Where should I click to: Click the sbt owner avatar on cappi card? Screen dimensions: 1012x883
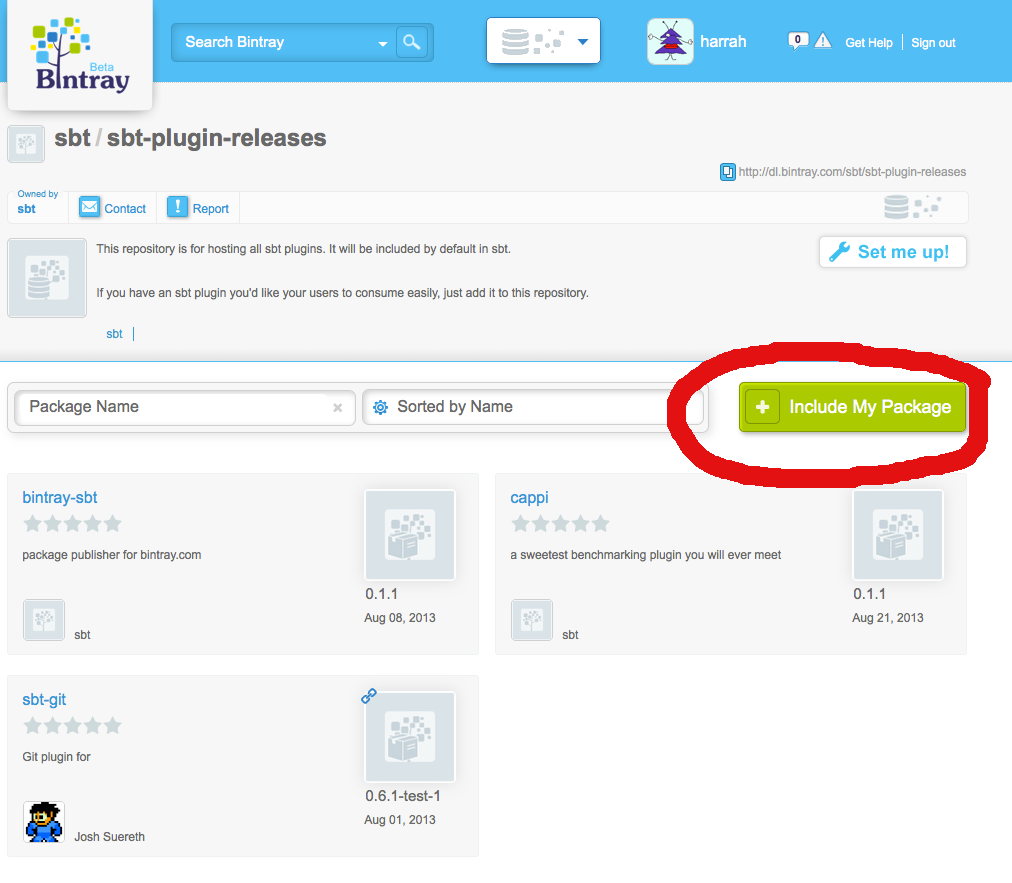click(532, 620)
